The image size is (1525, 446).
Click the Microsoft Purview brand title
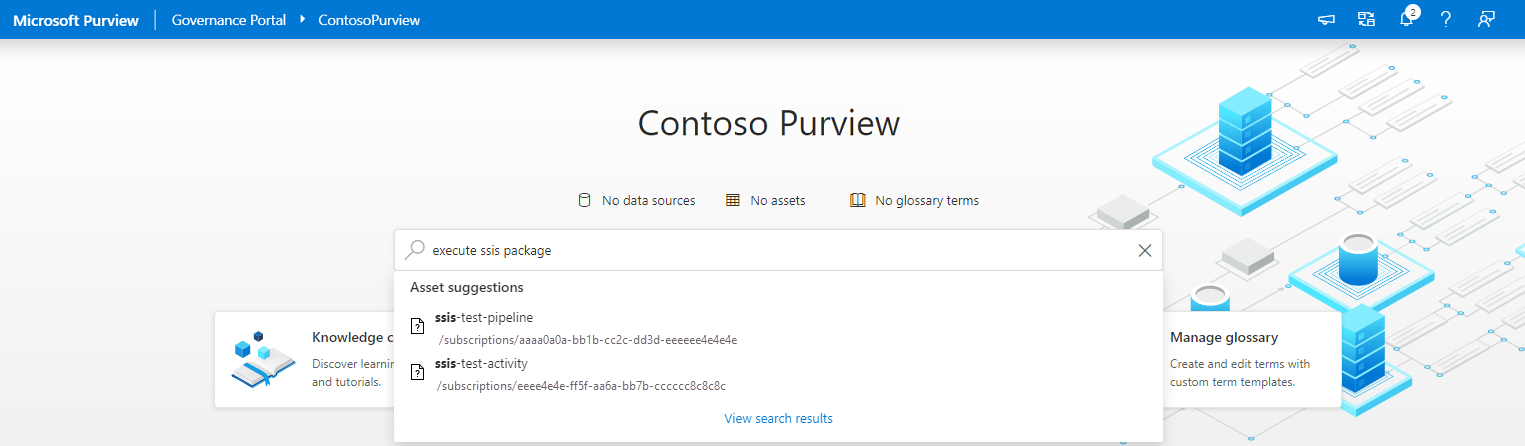(76, 20)
